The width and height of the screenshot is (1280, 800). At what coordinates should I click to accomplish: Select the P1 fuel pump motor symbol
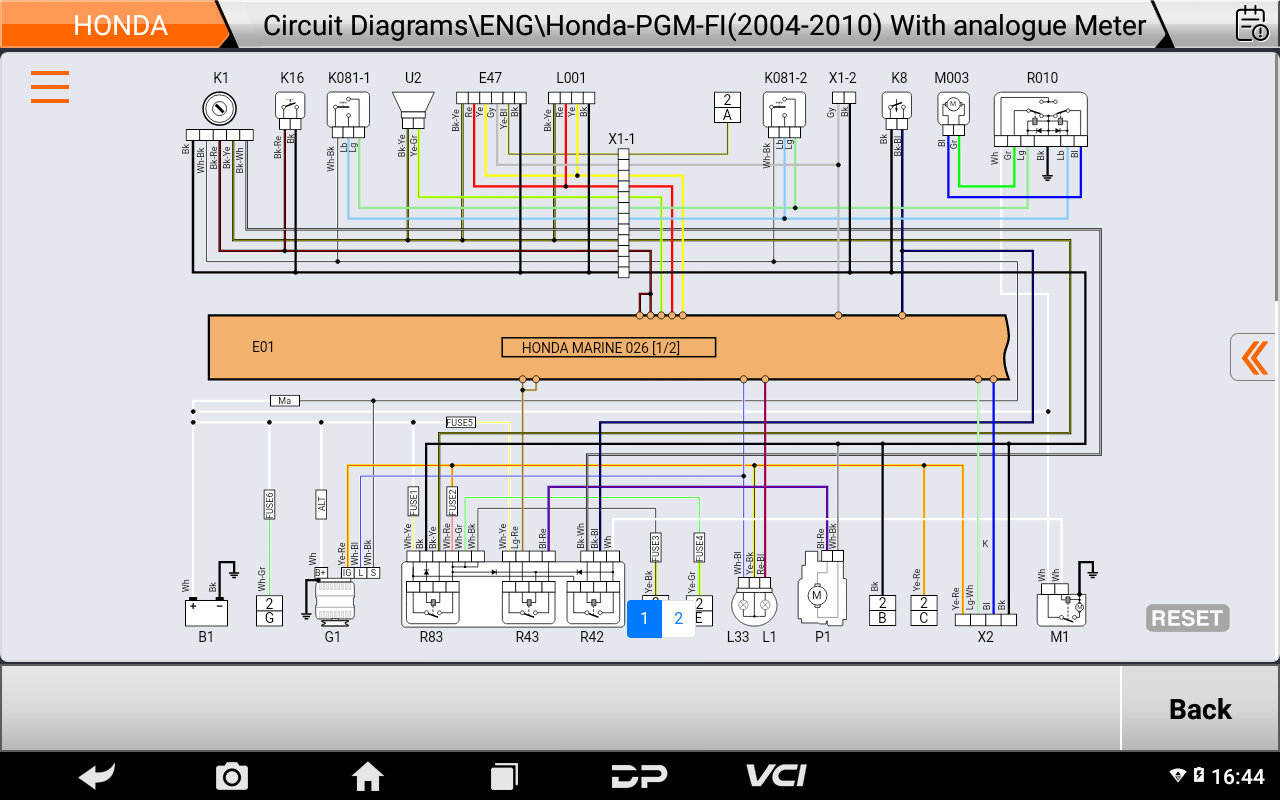[817, 594]
